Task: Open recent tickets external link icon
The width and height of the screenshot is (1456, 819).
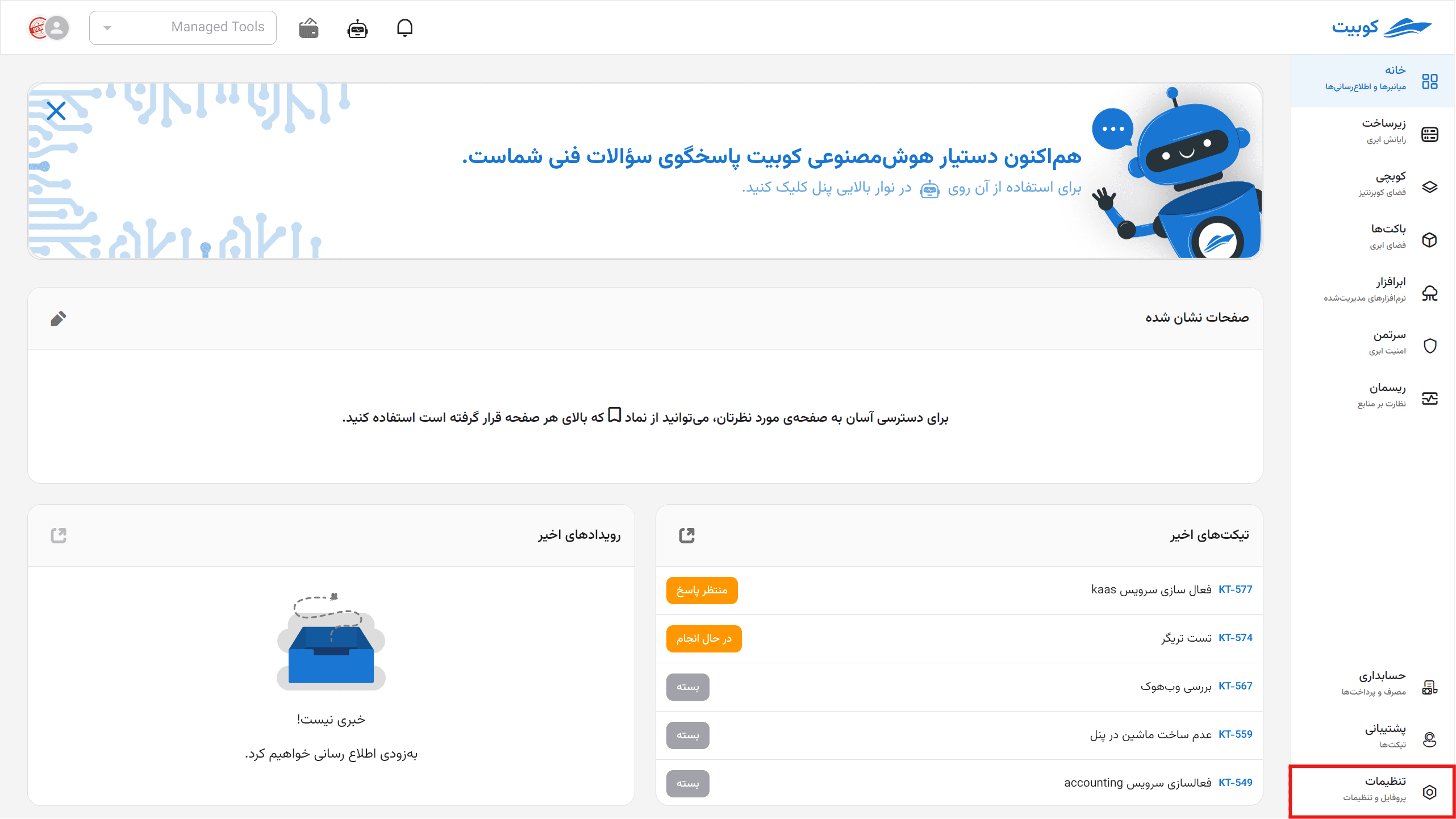Action: point(687,535)
